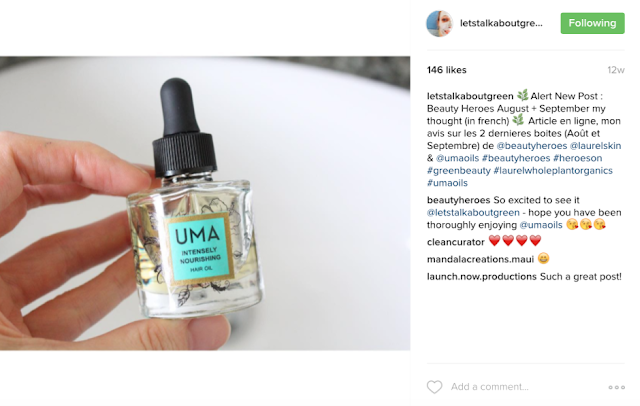The width and height of the screenshot is (640, 406).
Task: Open the #beautyheroes hashtag
Action: point(516,158)
